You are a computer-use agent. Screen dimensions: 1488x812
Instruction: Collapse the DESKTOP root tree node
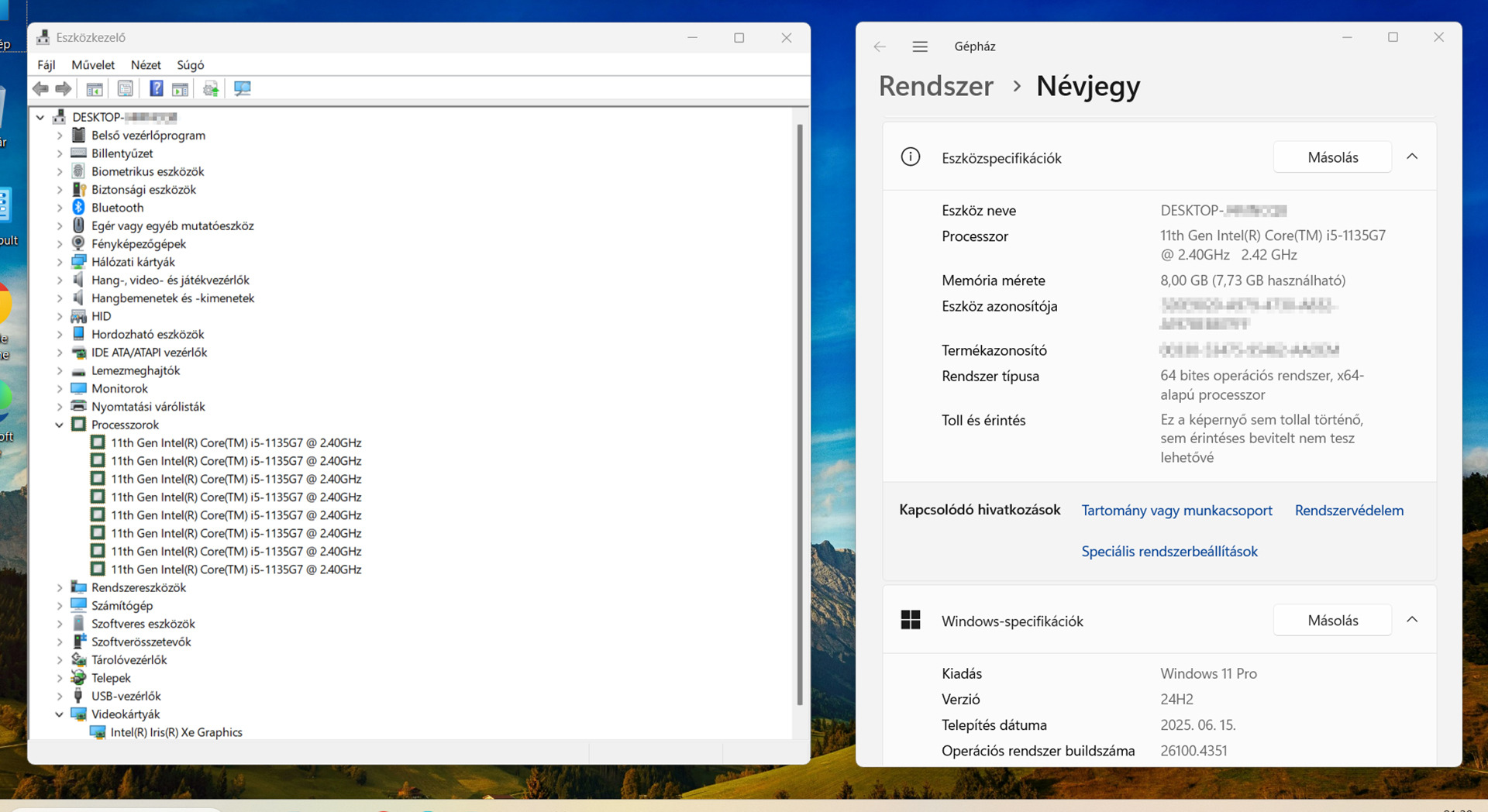coord(40,117)
